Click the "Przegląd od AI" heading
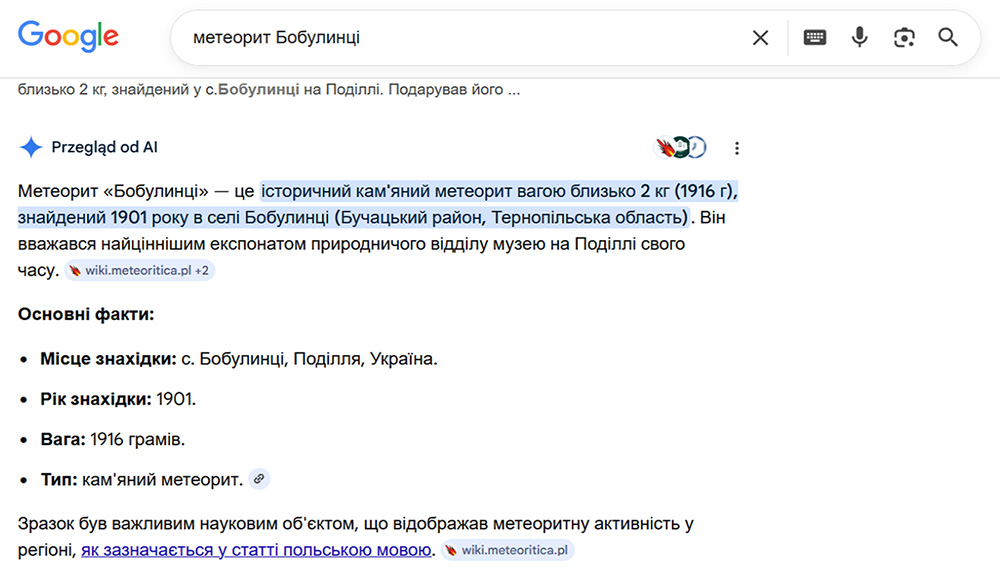Screen dimensions: 1000x575 (104, 148)
